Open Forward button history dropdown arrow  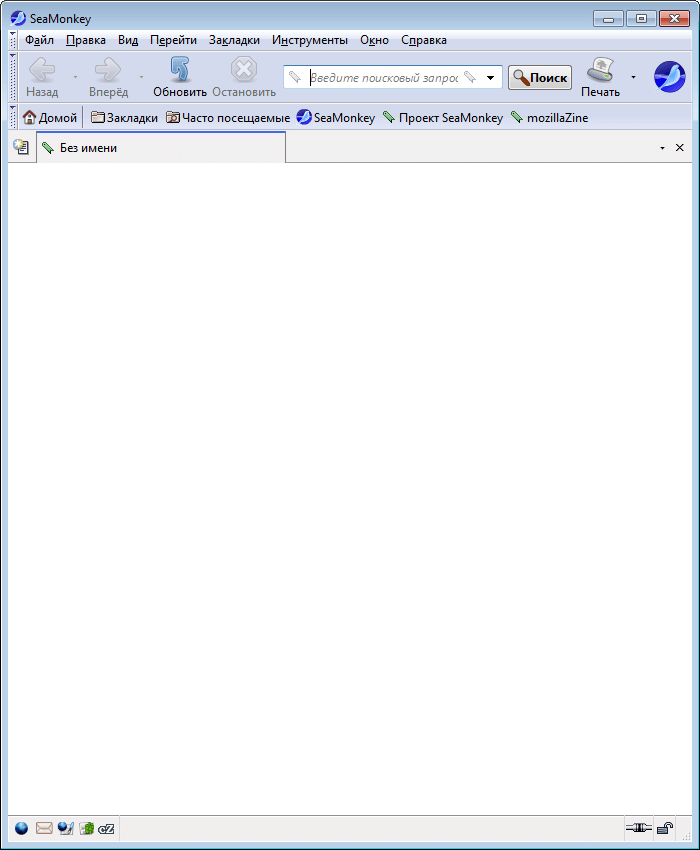click(142, 77)
